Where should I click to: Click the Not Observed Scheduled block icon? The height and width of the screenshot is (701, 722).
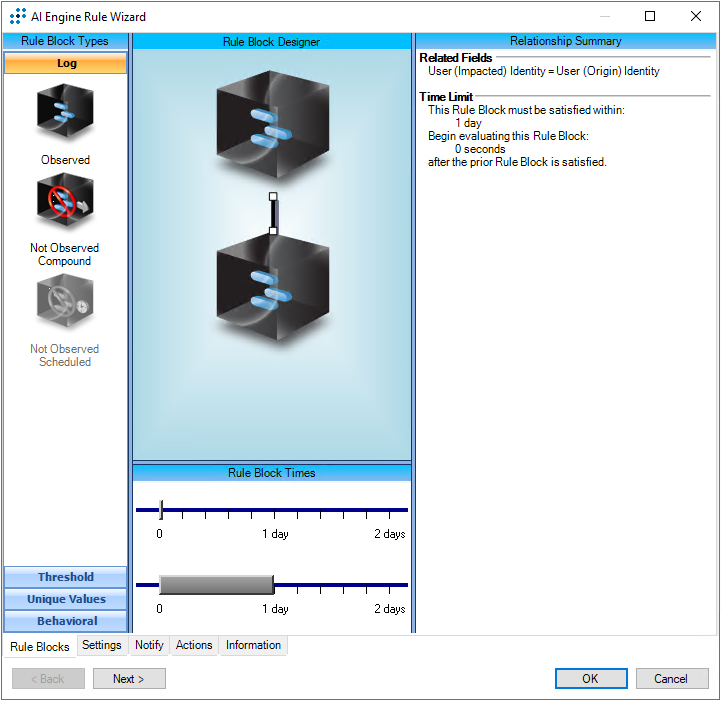coord(65,302)
